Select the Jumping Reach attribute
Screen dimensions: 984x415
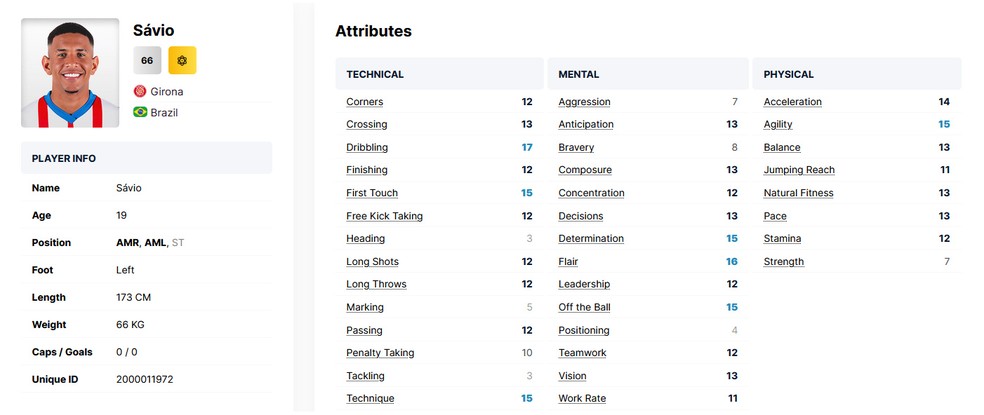(x=798, y=170)
